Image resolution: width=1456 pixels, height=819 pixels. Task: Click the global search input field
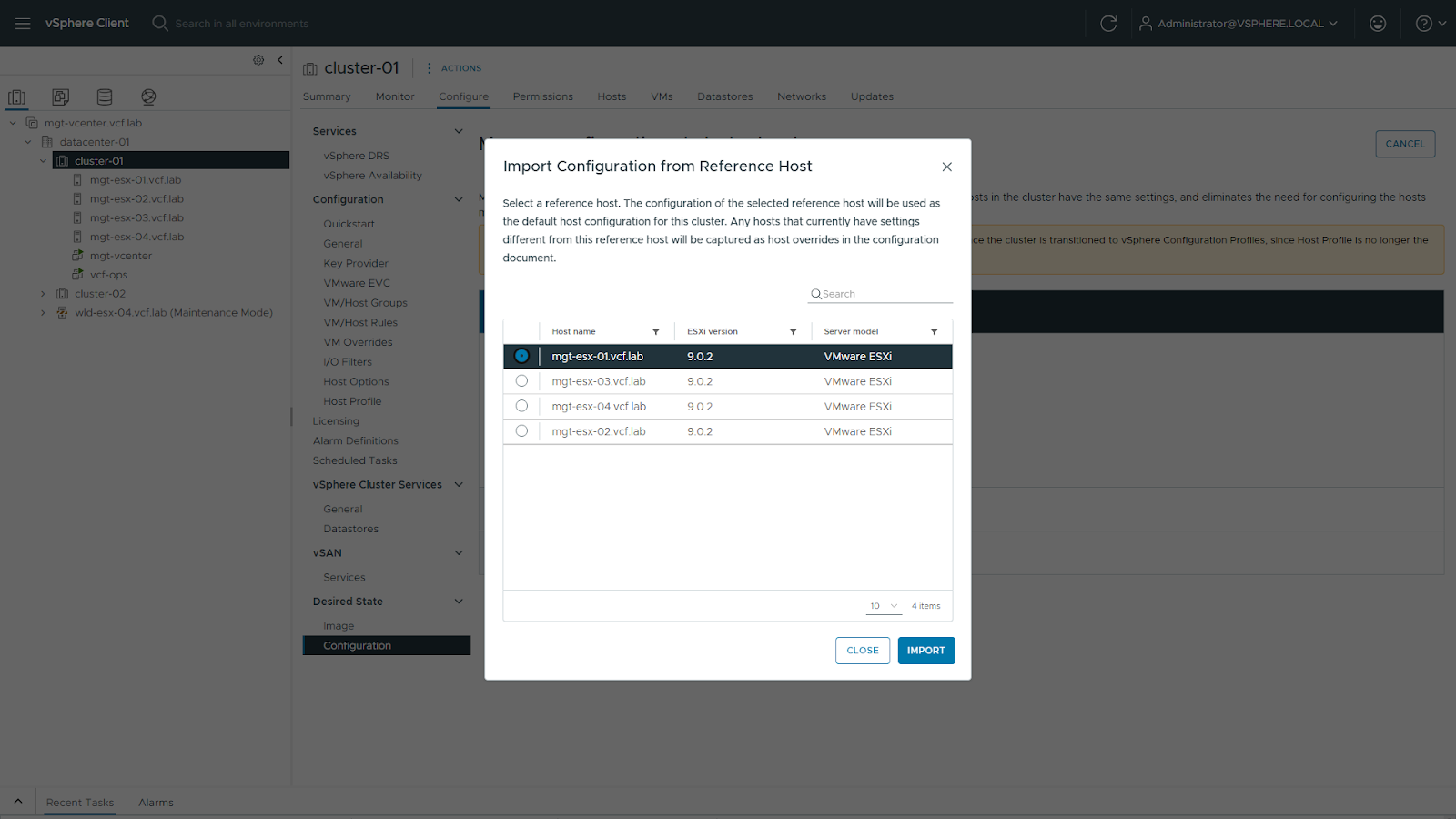(242, 24)
